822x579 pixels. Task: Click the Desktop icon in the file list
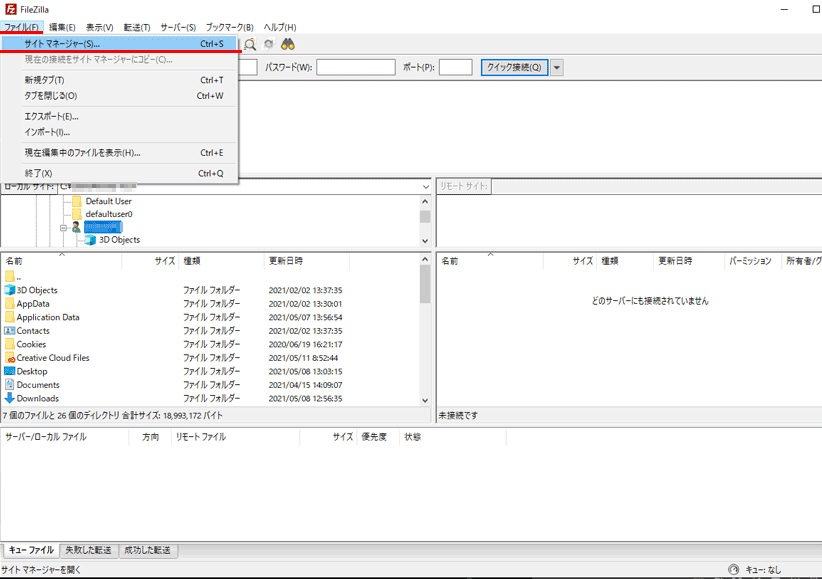(x=9, y=371)
